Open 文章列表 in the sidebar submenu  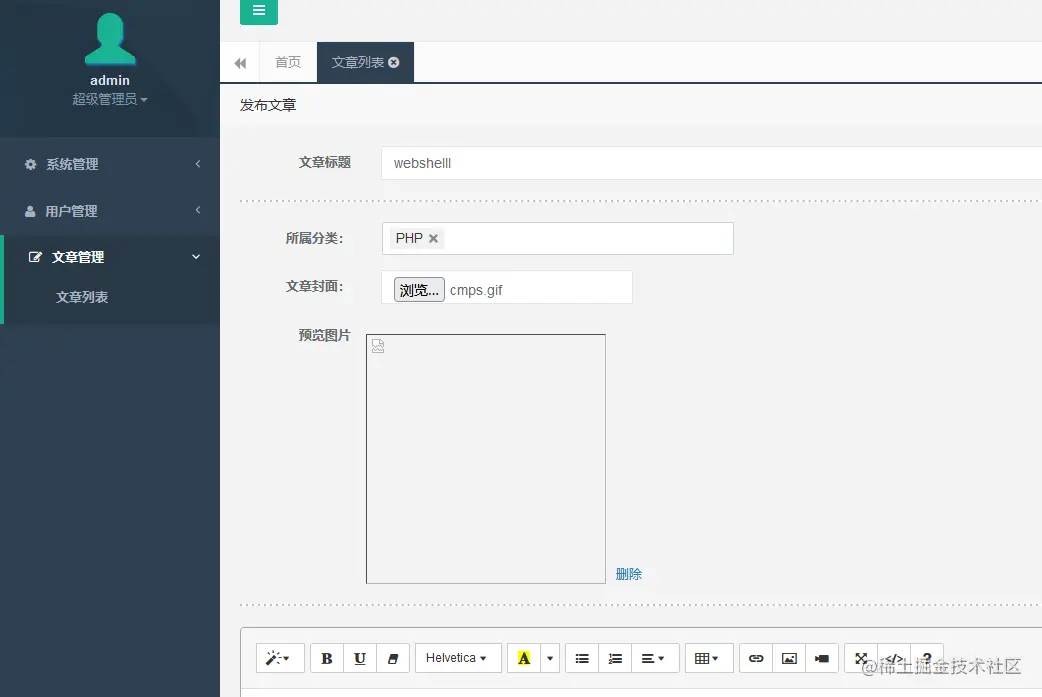[x=82, y=297]
